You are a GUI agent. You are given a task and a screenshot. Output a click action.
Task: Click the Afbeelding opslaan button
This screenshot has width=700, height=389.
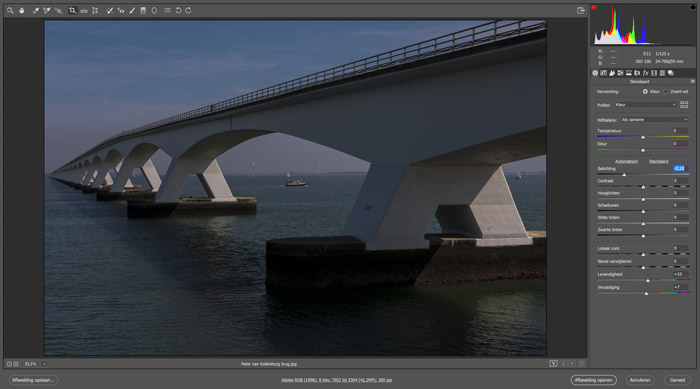tap(33, 380)
